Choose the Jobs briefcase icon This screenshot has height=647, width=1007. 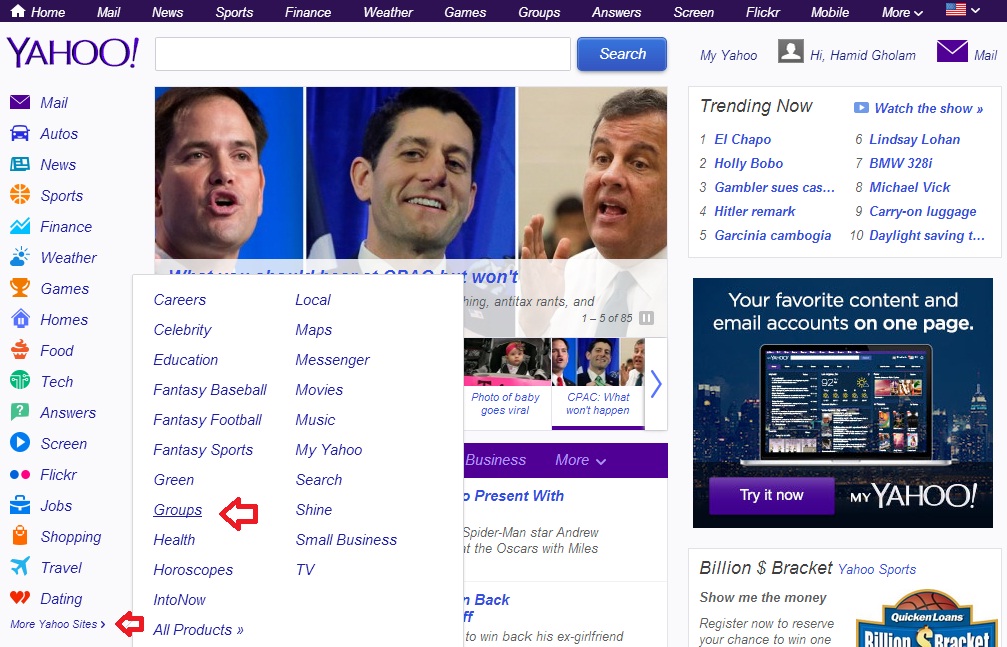[x=20, y=505]
